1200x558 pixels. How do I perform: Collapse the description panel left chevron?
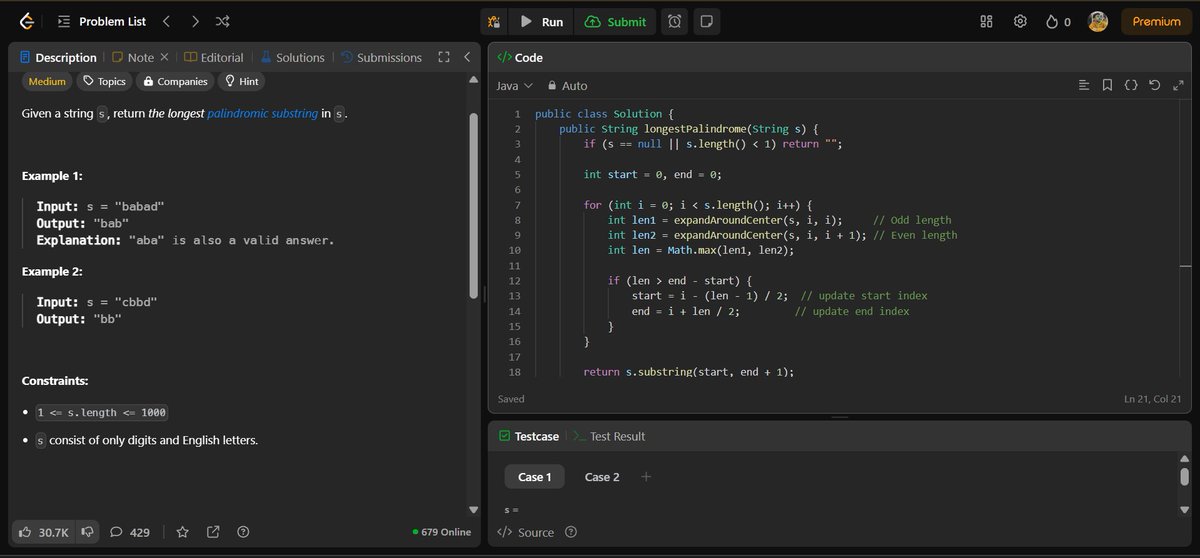[x=467, y=57]
